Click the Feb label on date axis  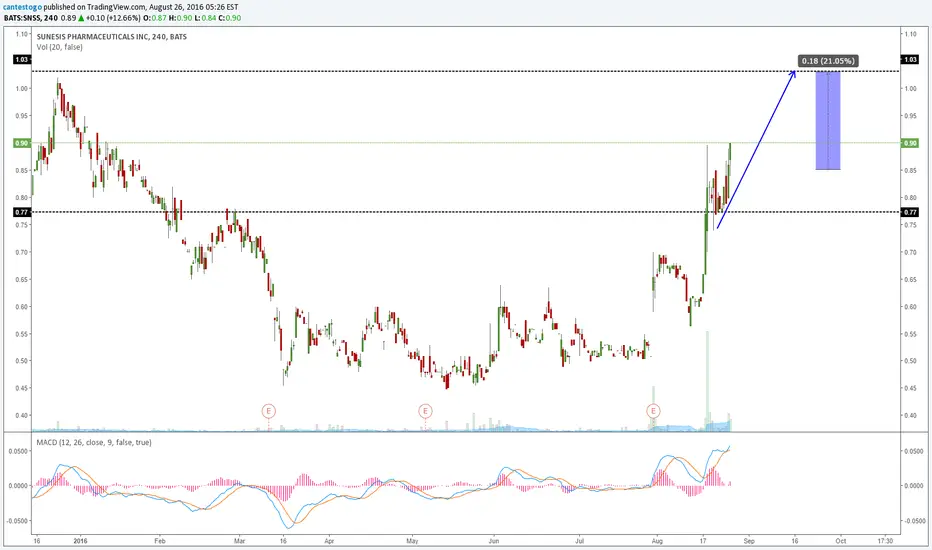point(159,541)
